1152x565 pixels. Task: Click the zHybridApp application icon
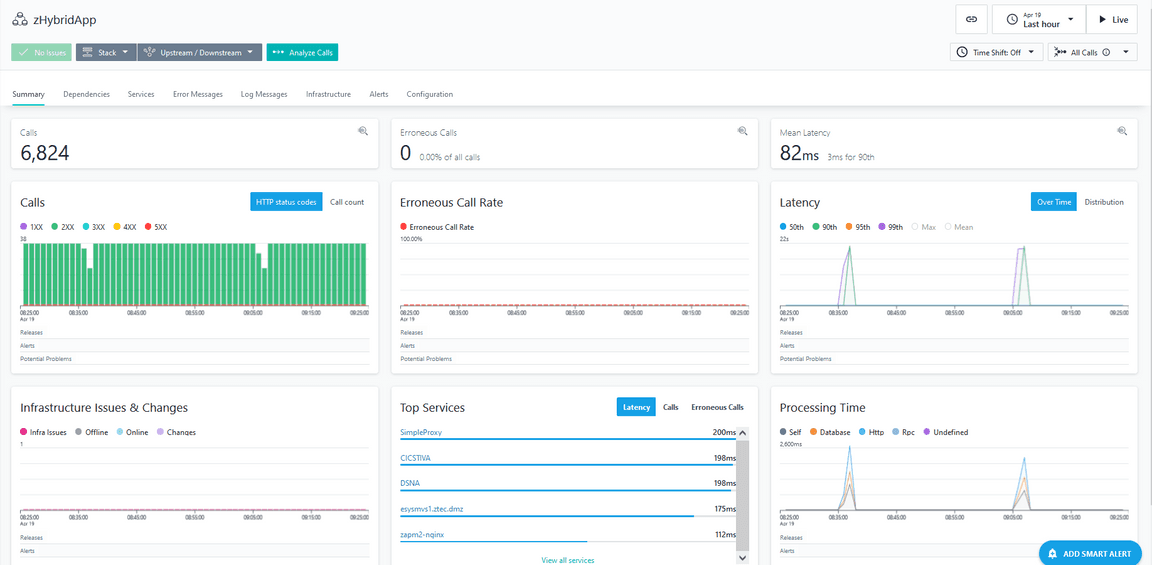20,20
